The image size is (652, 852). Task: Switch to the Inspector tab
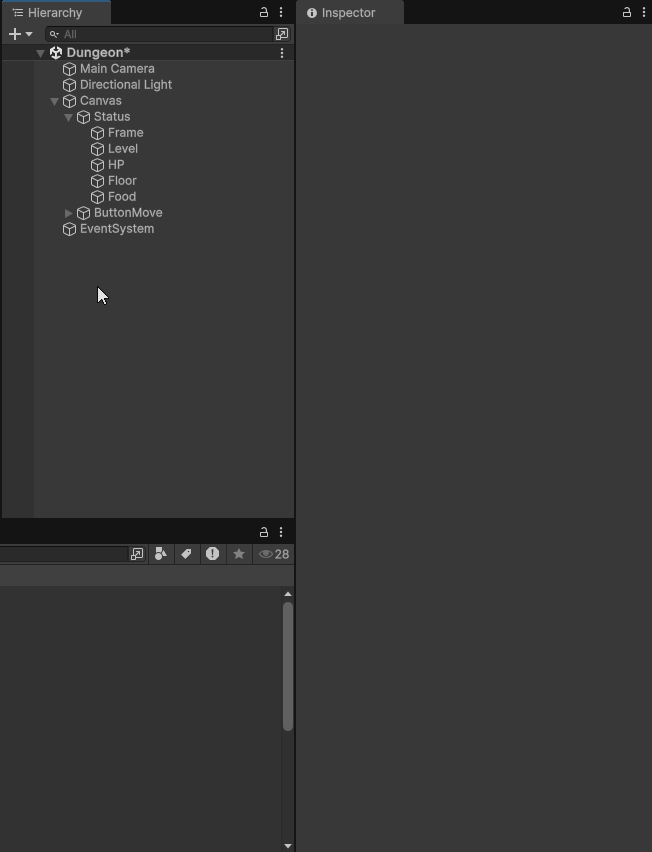(350, 12)
